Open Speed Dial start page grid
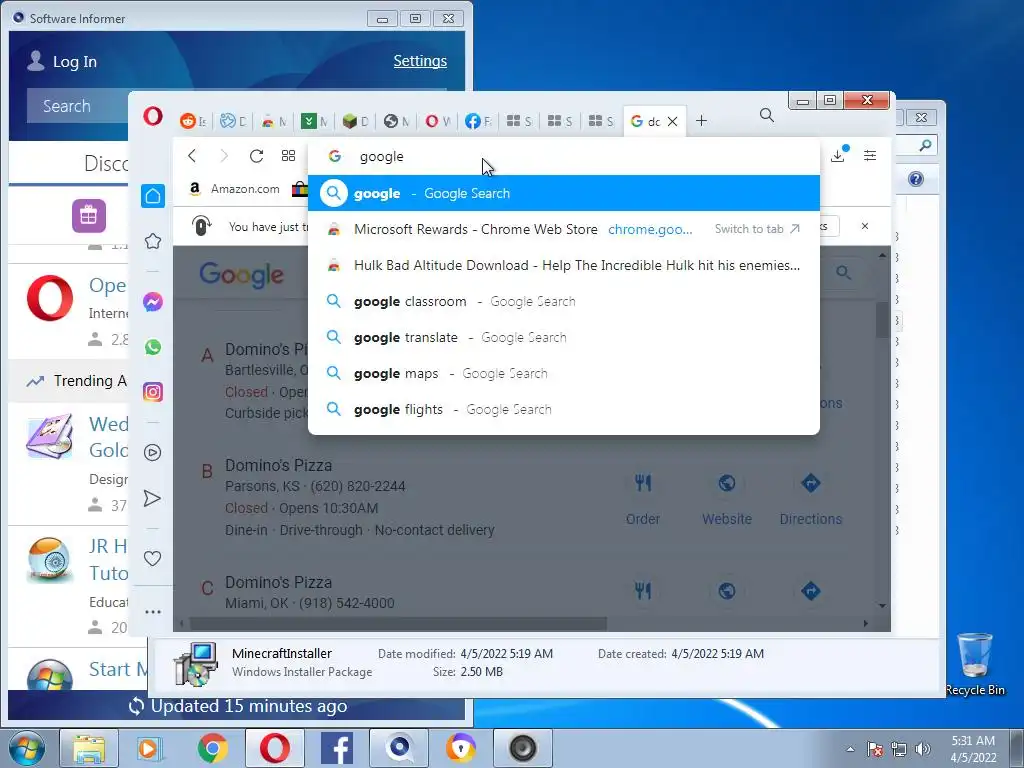This screenshot has height=768, width=1024. 288,155
